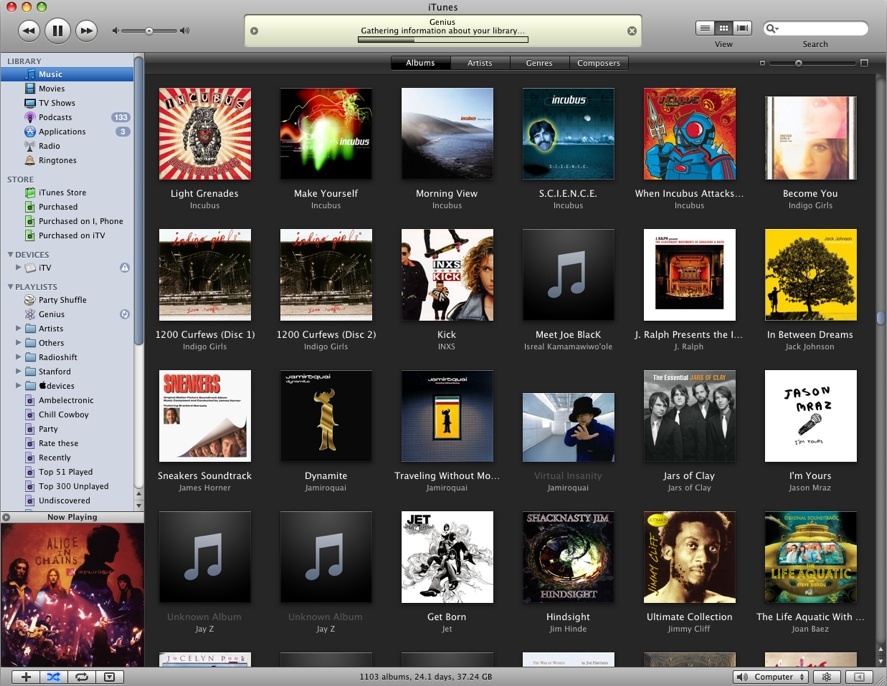Open Movies in the library
Image resolution: width=887 pixels, height=686 pixels.
coord(67,89)
